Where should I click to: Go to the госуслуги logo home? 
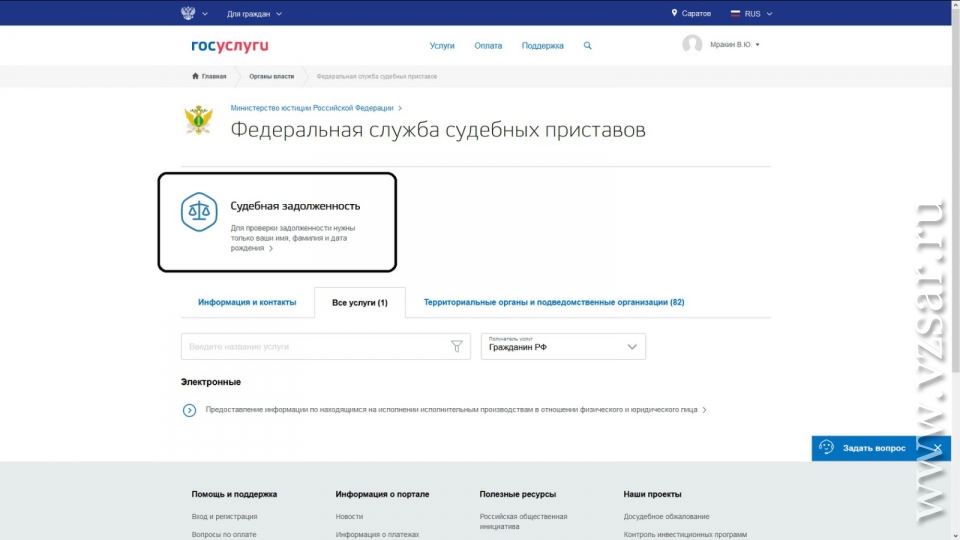pyautogui.click(x=230, y=46)
